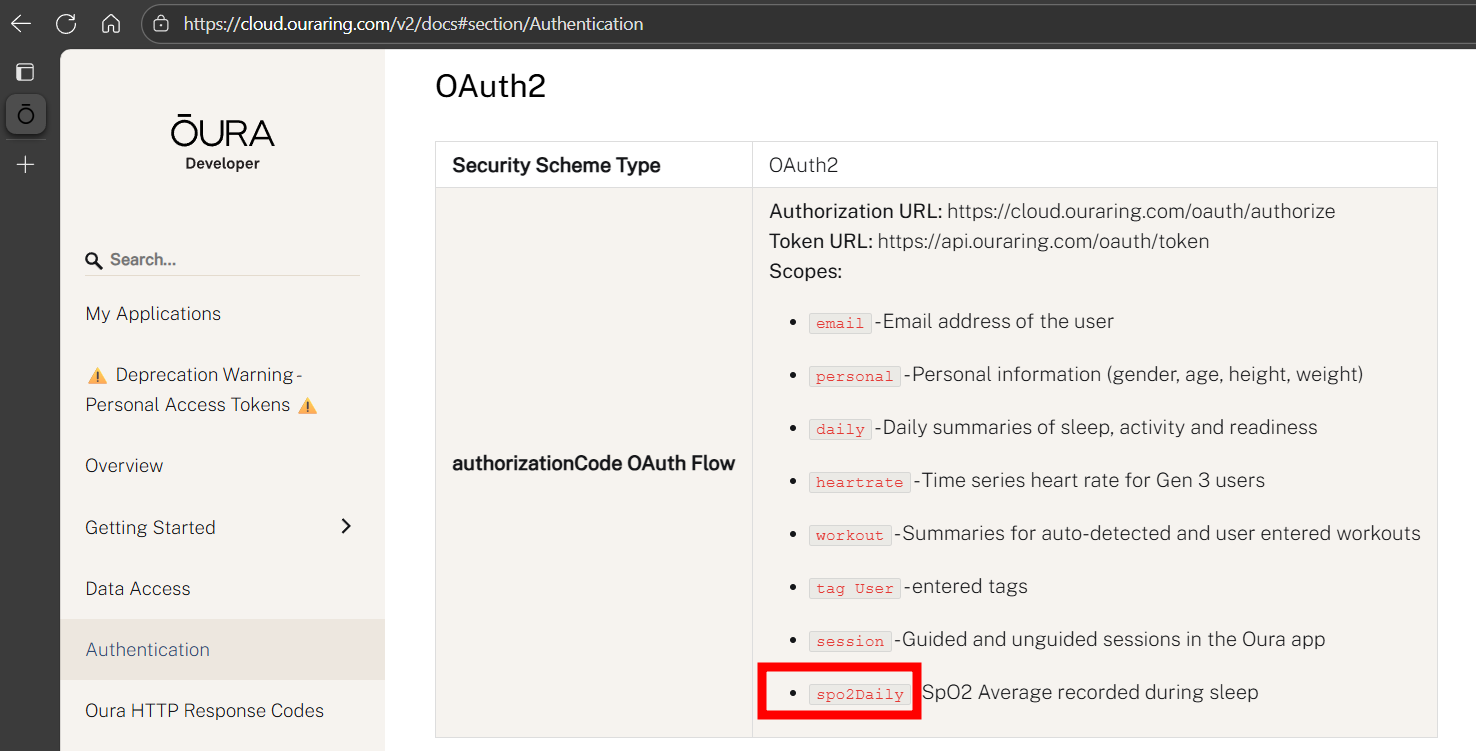Click the OAuth2 section heading

(491, 86)
